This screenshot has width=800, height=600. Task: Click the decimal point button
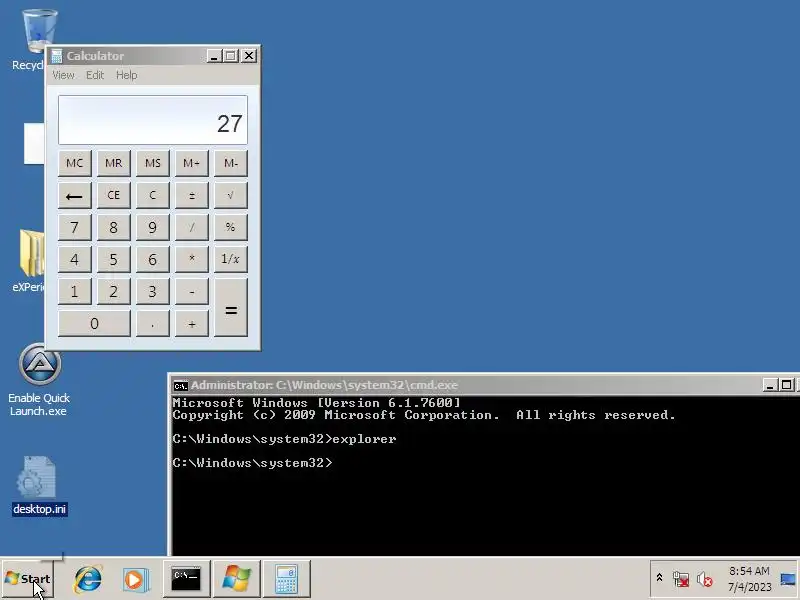153,324
